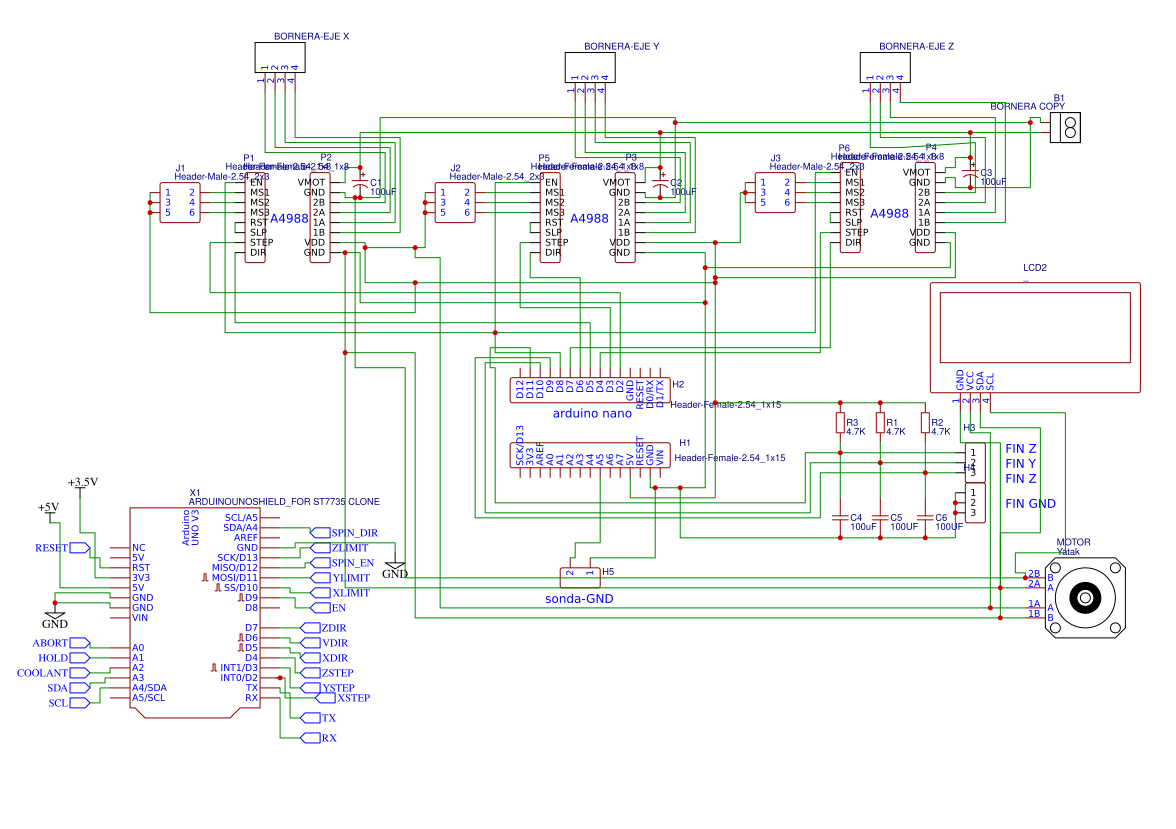Image resolution: width=1176 pixels, height=829 pixels.
Task: Click the HOLD net flag
Action: tap(64, 658)
